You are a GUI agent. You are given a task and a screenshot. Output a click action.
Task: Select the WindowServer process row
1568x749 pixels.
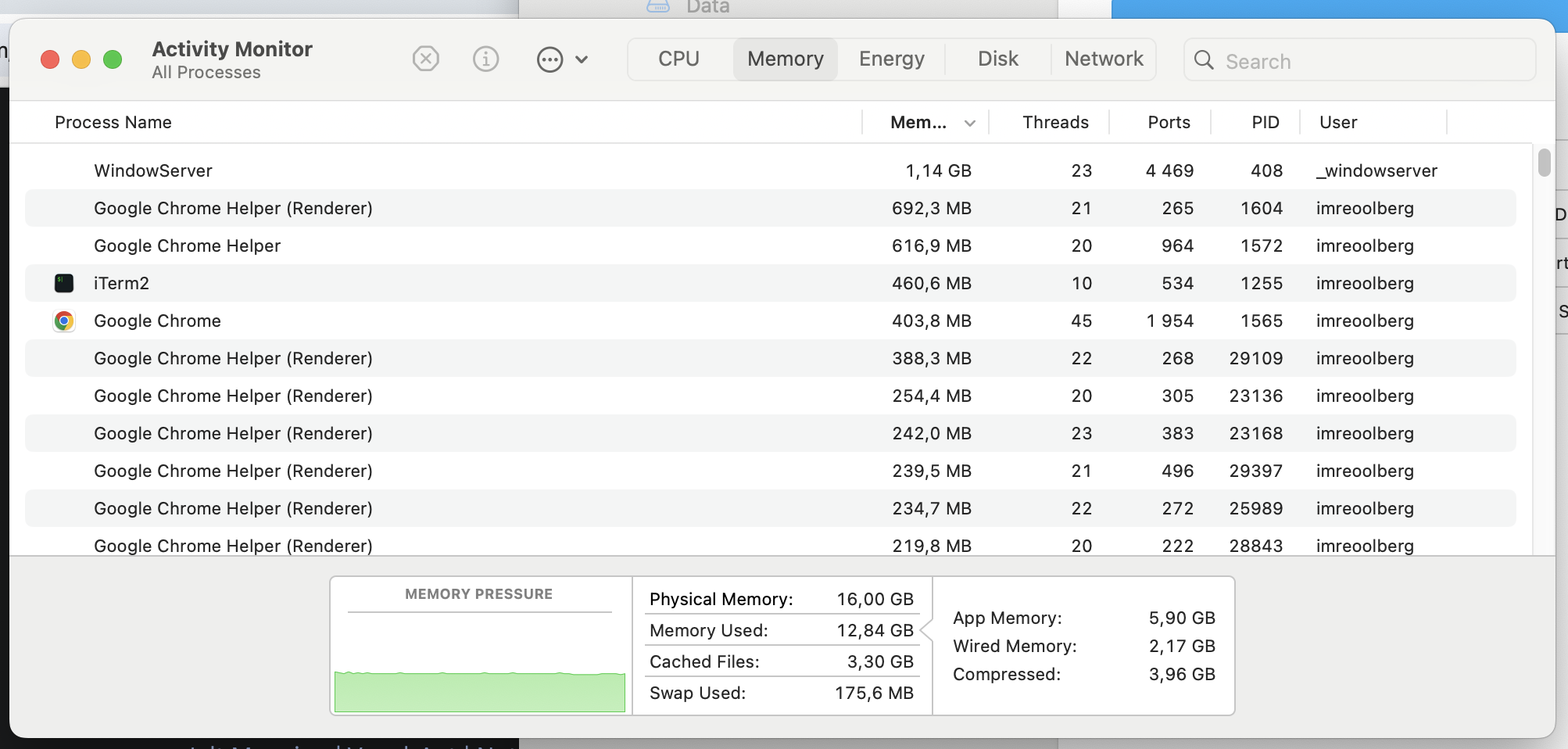coord(770,170)
